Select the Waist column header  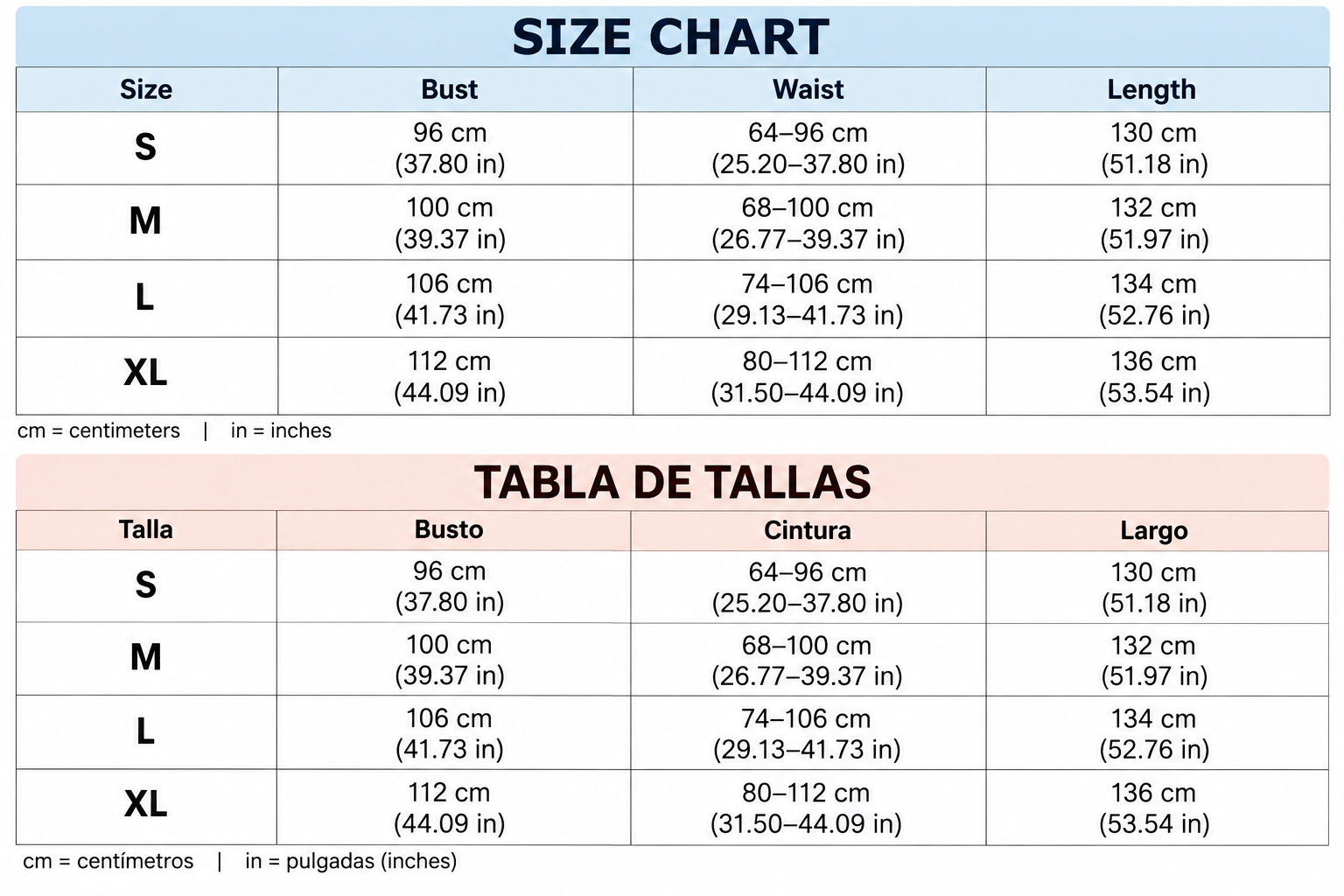click(809, 89)
